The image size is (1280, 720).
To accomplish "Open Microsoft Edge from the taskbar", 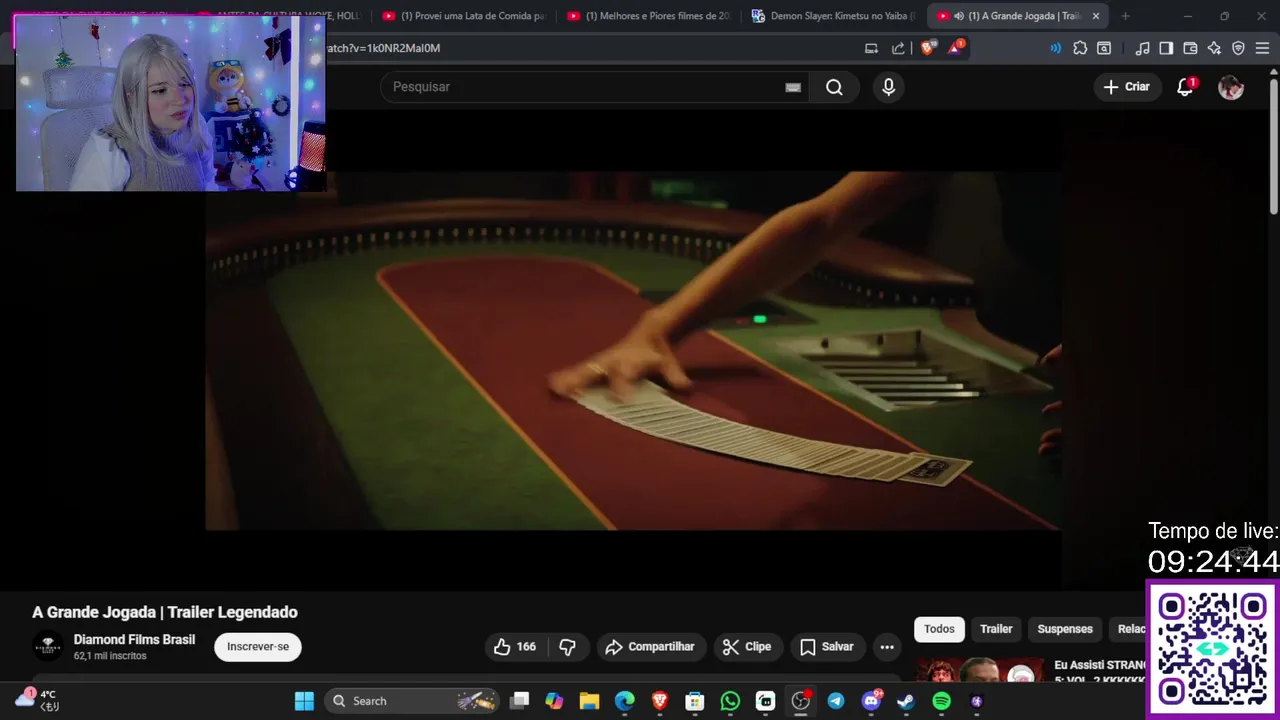I will tap(624, 701).
